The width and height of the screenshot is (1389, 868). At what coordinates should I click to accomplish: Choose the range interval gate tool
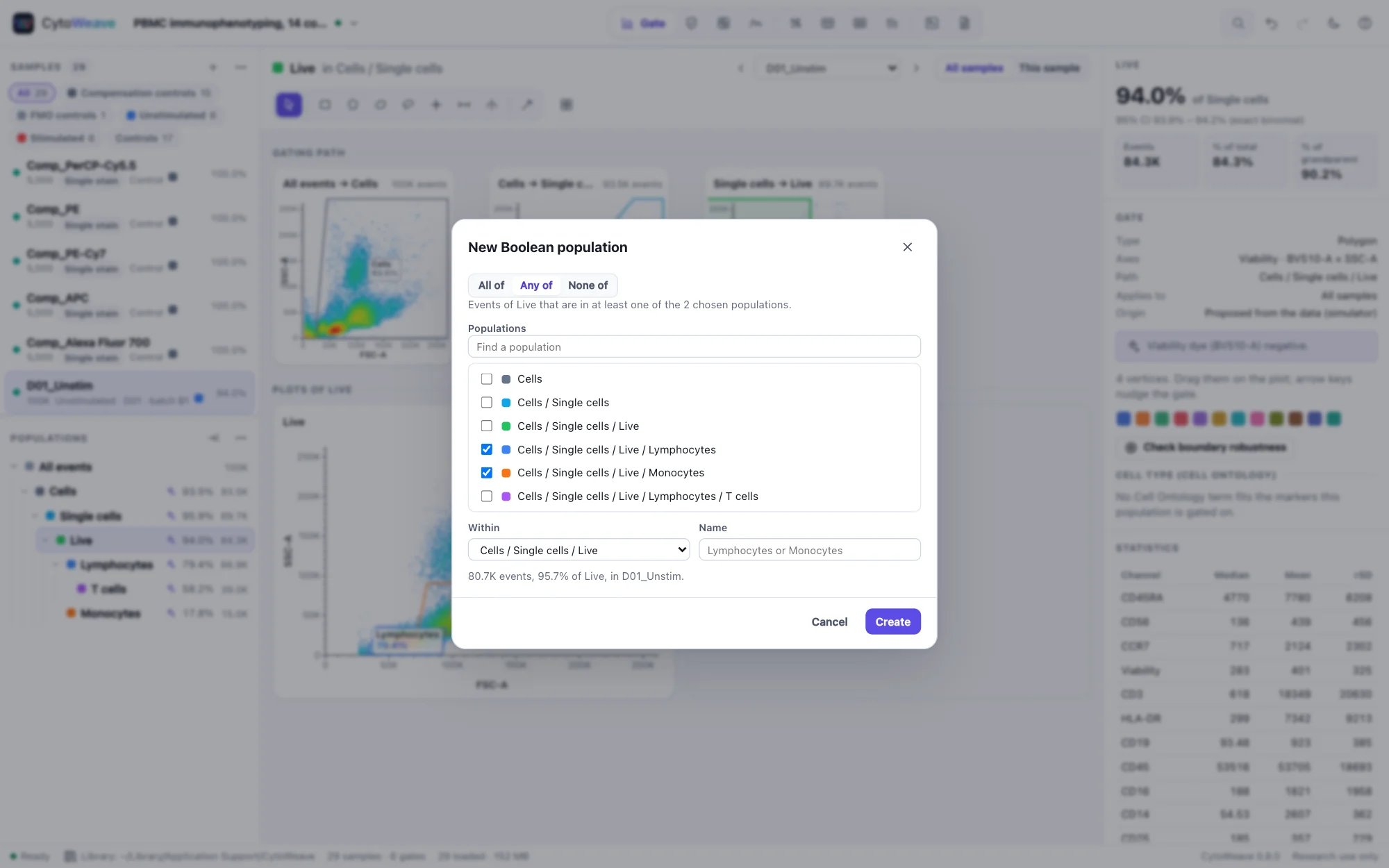[464, 105]
